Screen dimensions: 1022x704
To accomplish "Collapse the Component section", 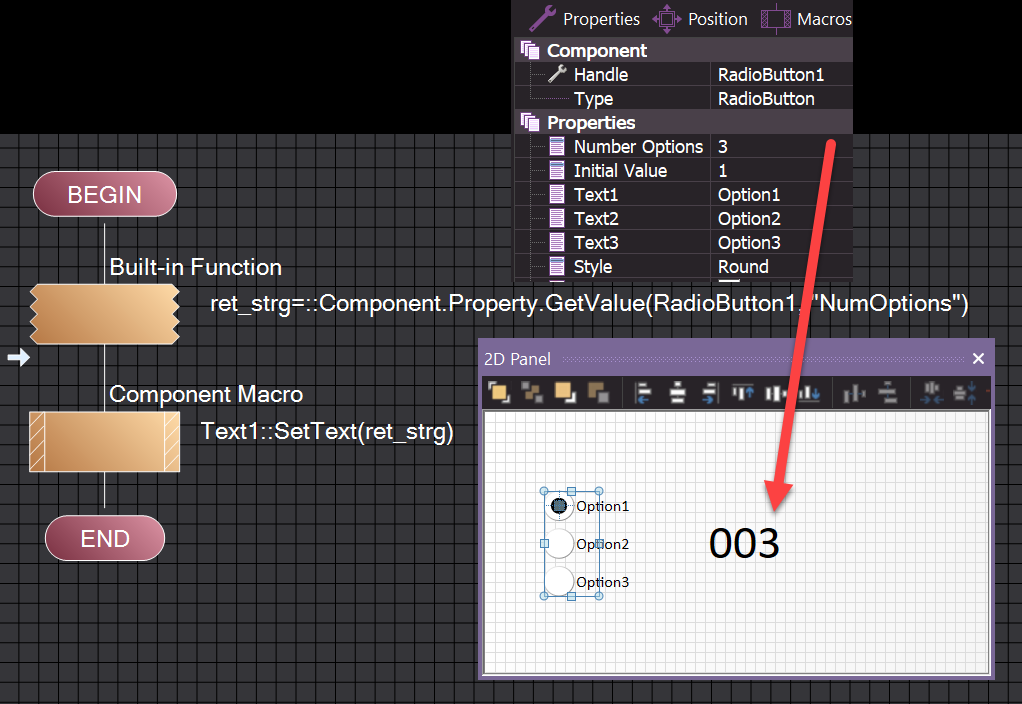I will (530, 51).
